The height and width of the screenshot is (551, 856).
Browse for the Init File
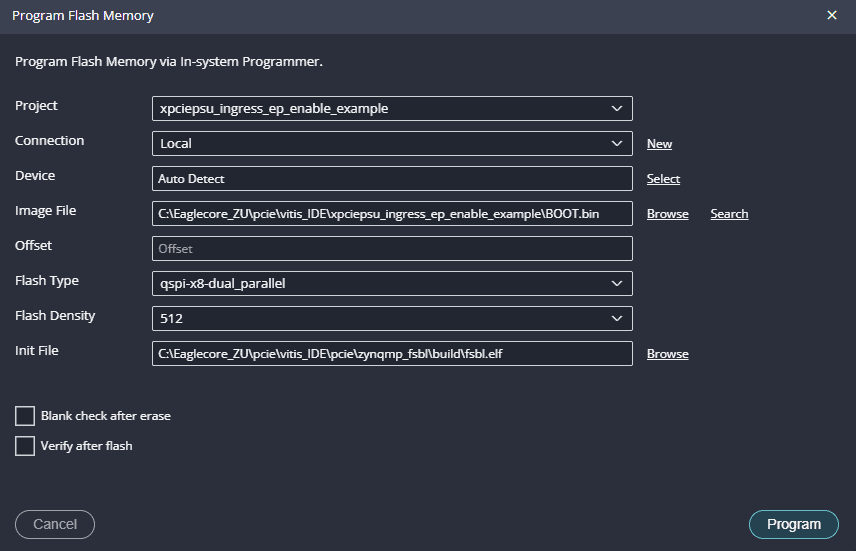tap(667, 354)
